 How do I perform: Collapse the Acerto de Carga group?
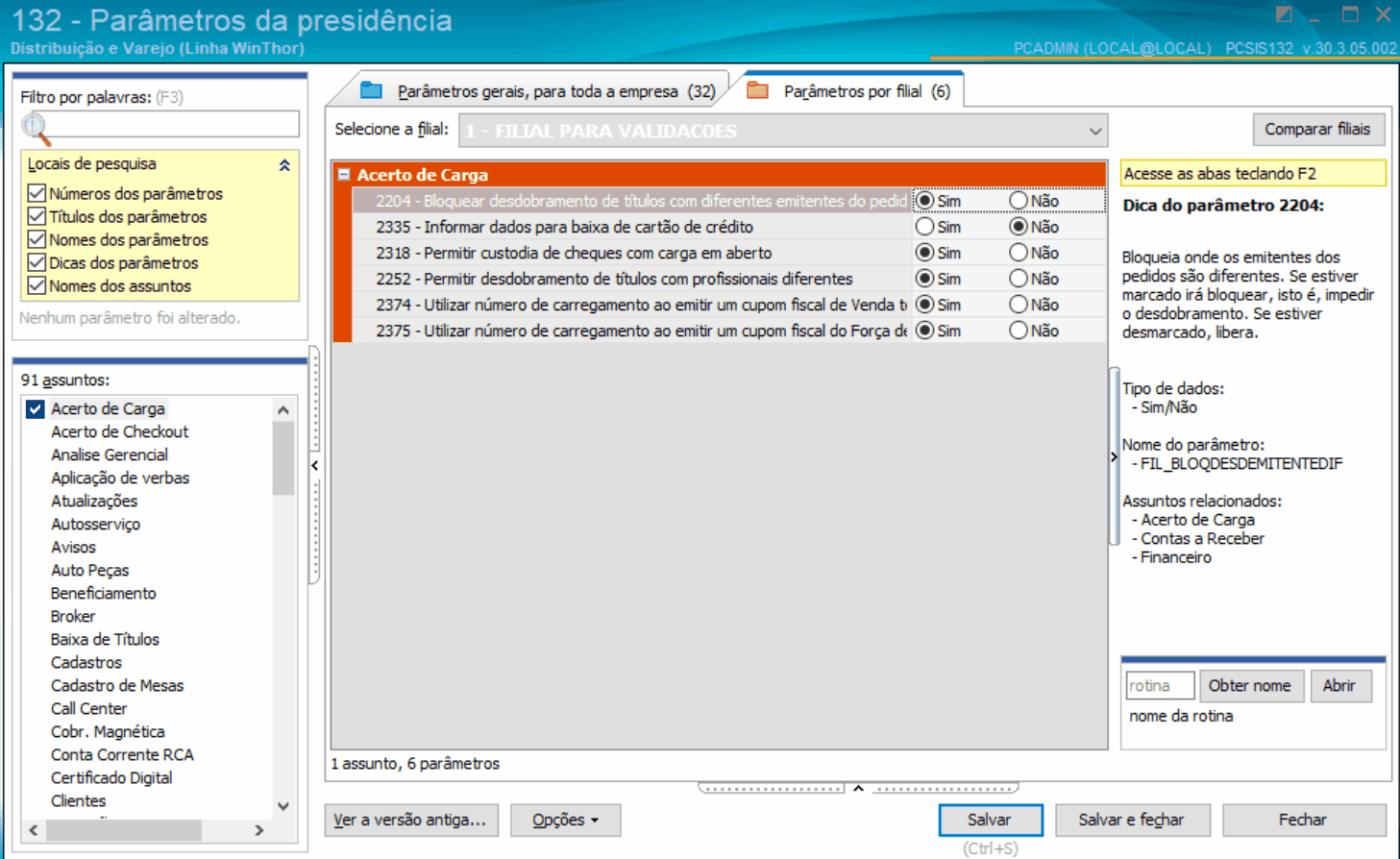tap(344, 175)
